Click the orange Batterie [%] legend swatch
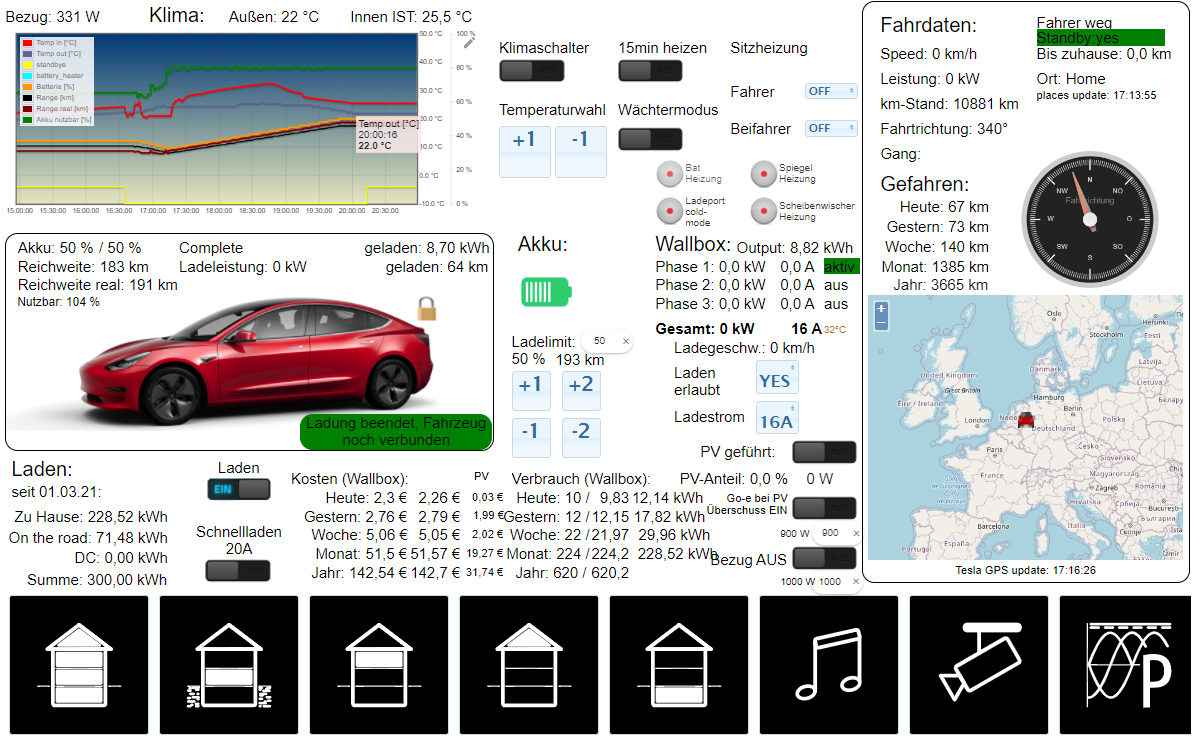Viewport: 1194px width, 737px height. point(27,87)
